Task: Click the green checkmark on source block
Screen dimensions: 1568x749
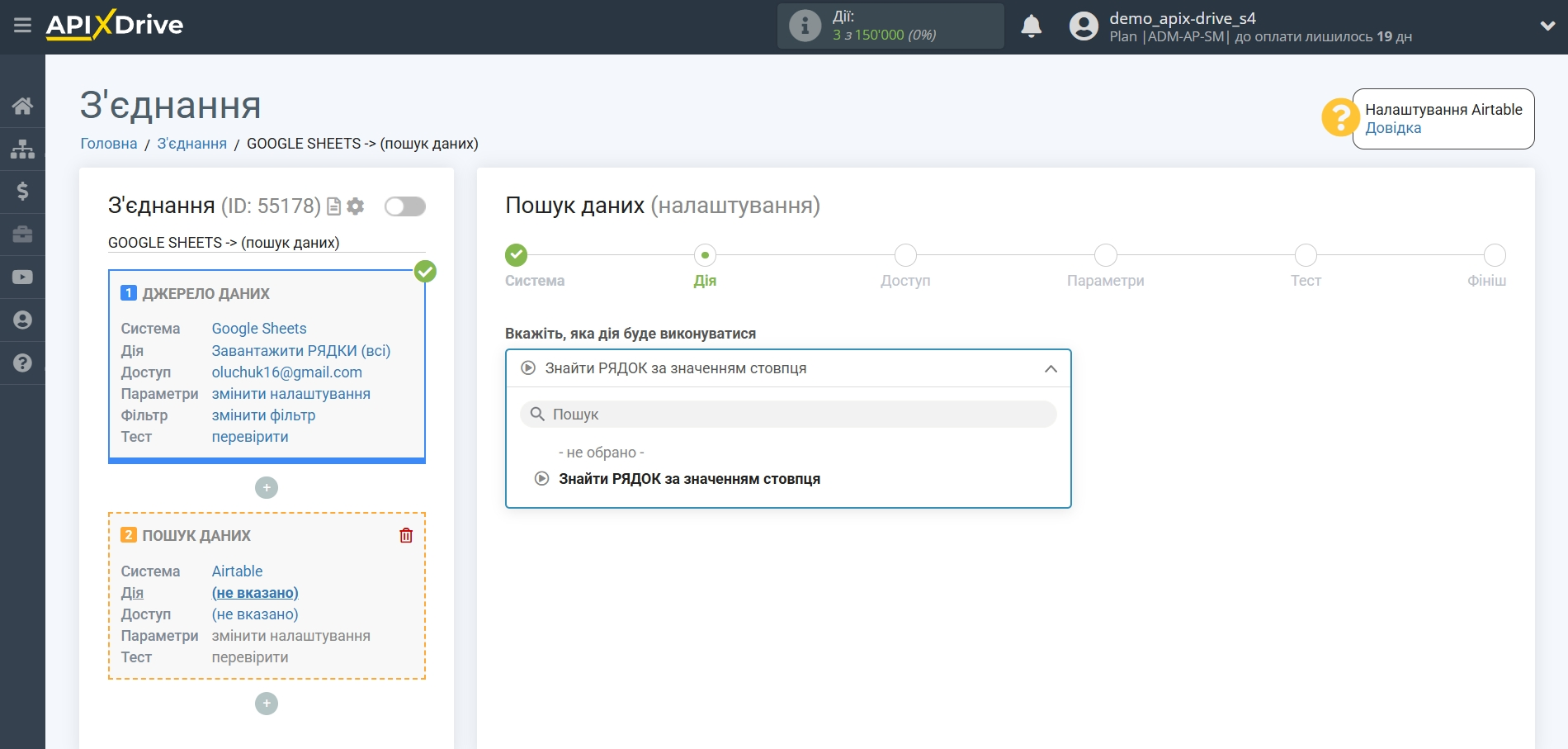Action: tap(425, 271)
